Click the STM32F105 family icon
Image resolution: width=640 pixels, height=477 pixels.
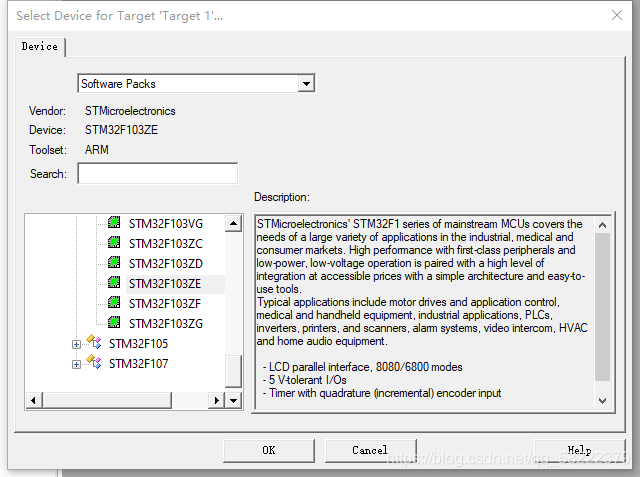coord(94,342)
